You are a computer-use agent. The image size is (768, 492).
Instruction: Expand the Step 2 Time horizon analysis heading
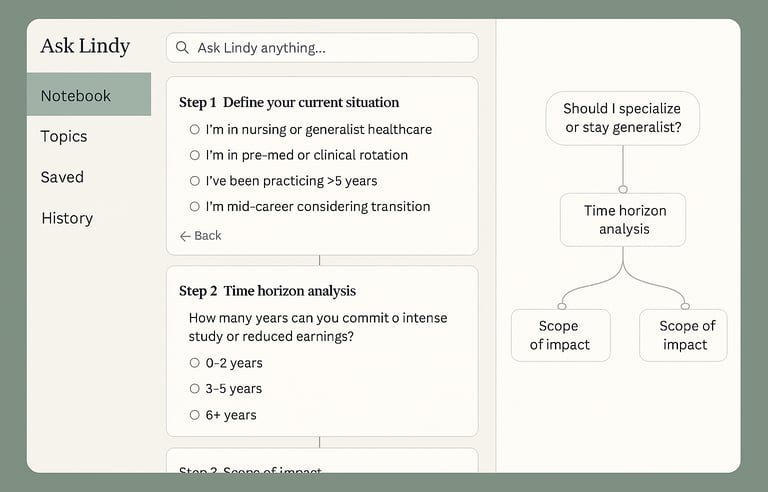(268, 291)
